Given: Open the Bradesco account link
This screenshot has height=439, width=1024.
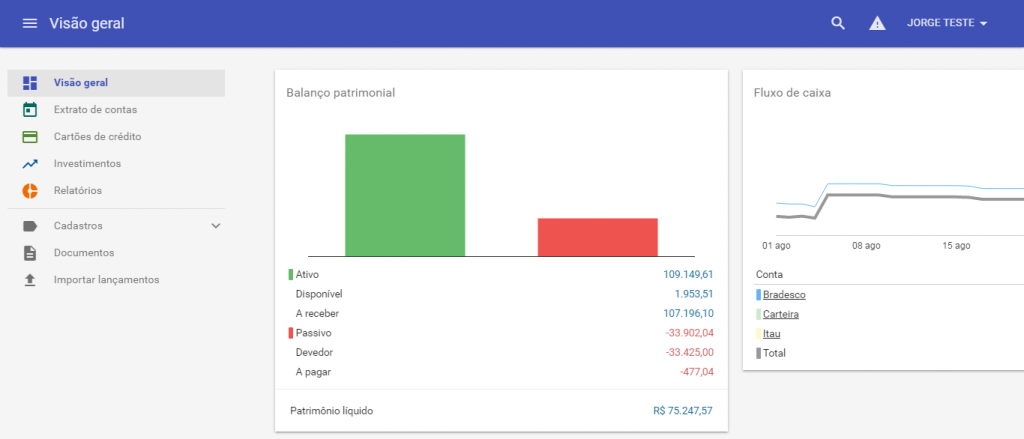Looking at the screenshot, I should click(784, 295).
